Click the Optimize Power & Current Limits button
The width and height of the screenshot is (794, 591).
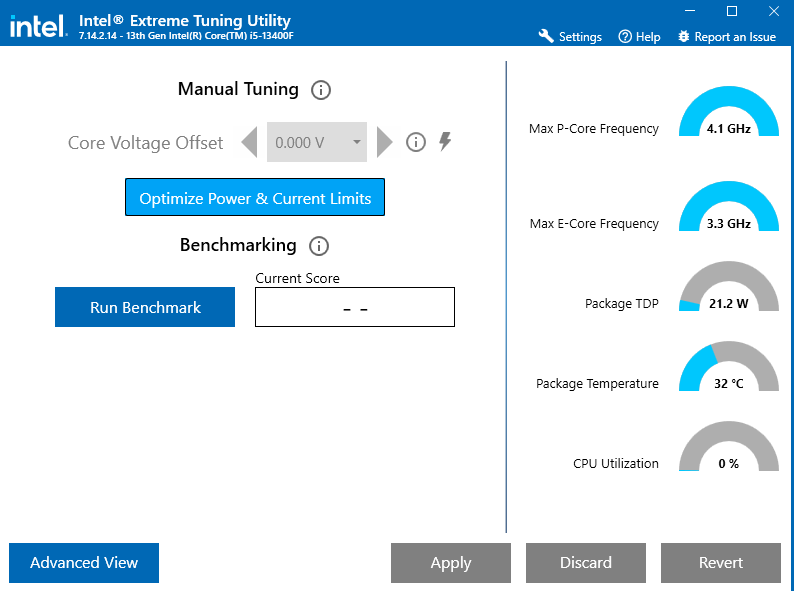tap(255, 197)
